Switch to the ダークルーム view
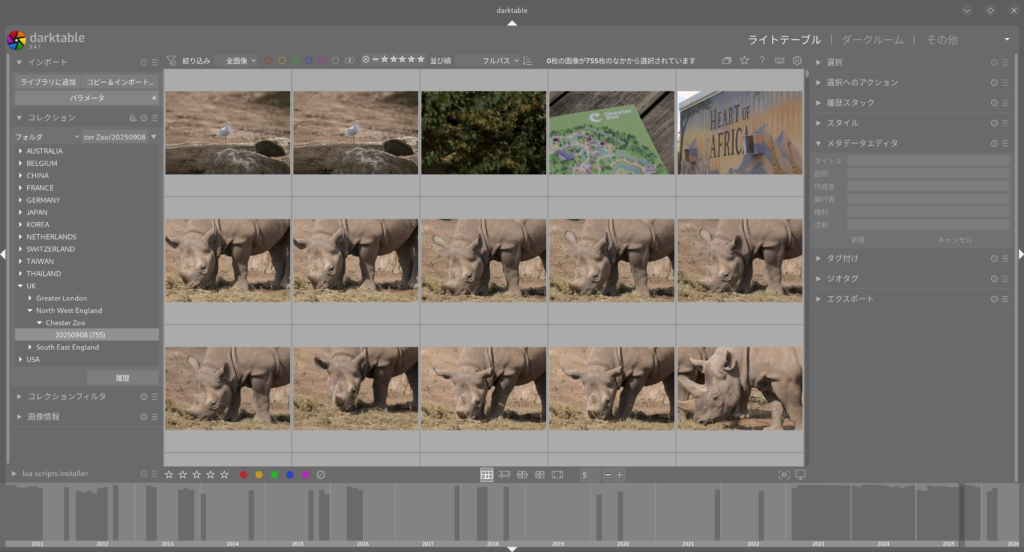The height and width of the screenshot is (552, 1024). (x=873, y=40)
